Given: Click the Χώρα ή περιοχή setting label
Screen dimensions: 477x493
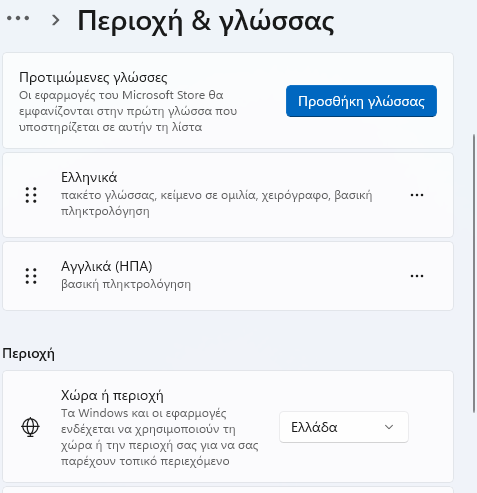Looking at the screenshot, I should tap(112, 396).
